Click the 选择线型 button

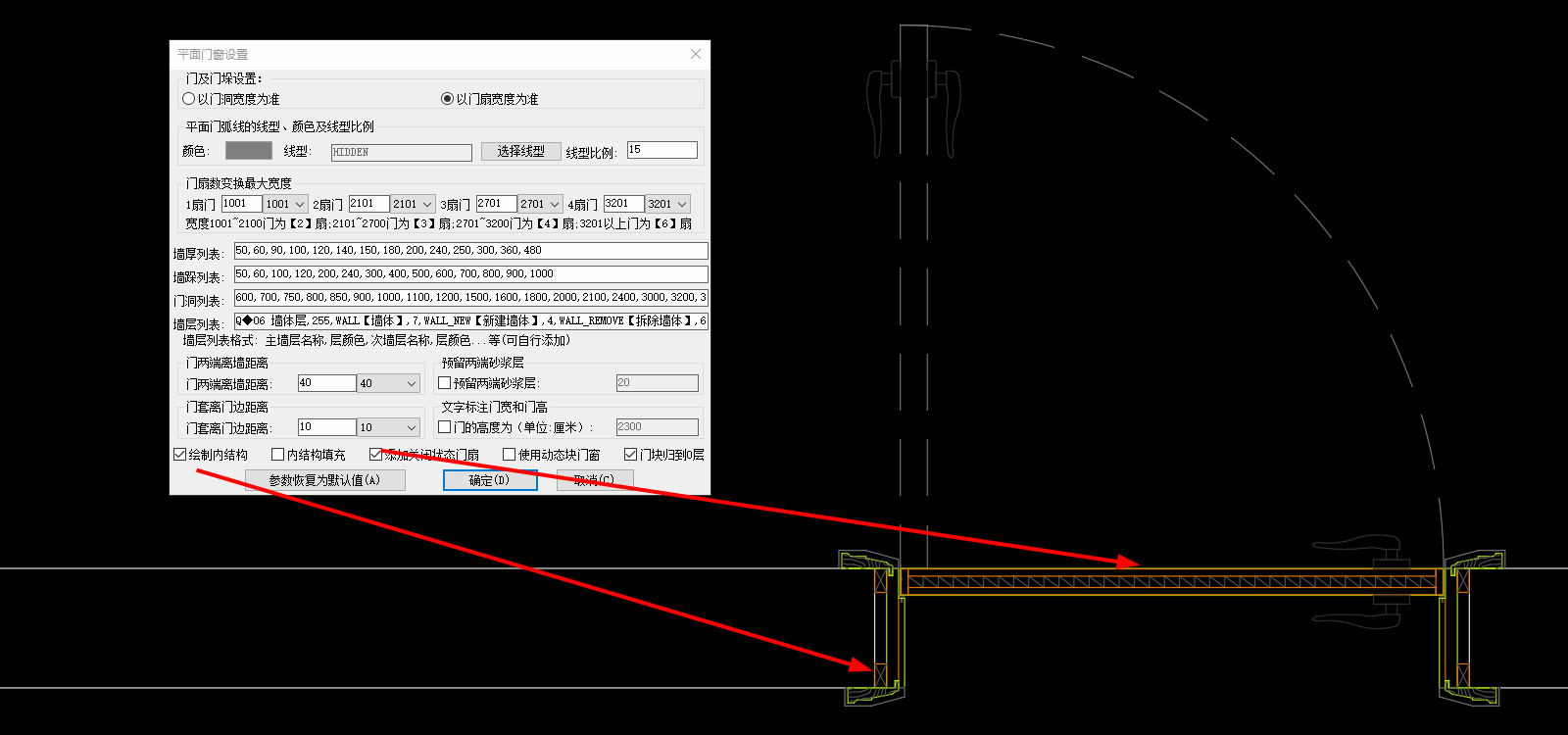(x=520, y=152)
